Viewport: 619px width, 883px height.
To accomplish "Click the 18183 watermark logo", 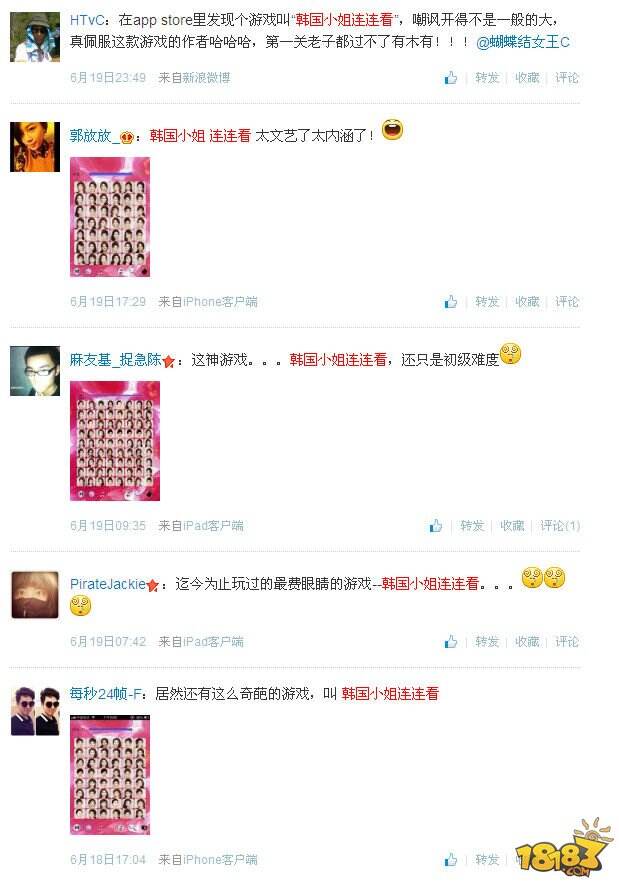I will click(x=563, y=848).
